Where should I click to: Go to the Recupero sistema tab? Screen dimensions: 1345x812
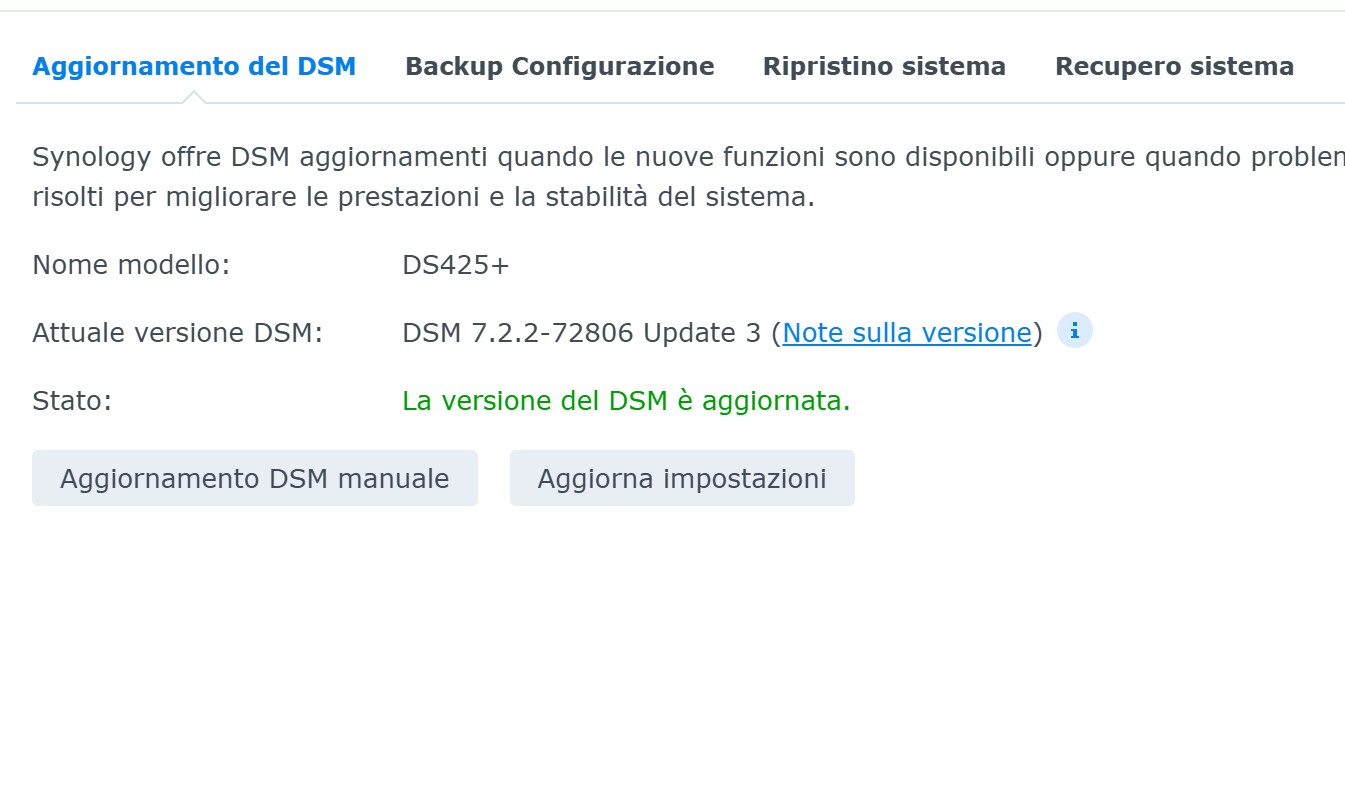(1174, 67)
